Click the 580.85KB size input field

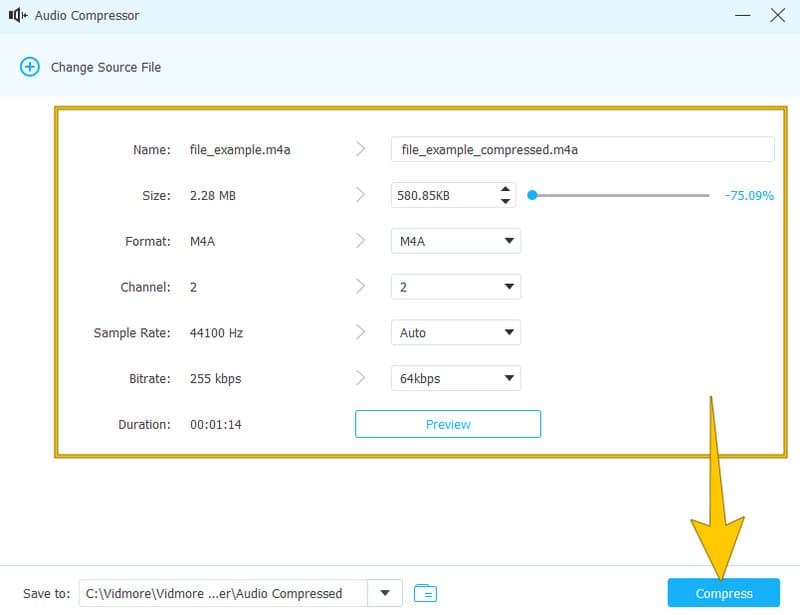coord(442,196)
